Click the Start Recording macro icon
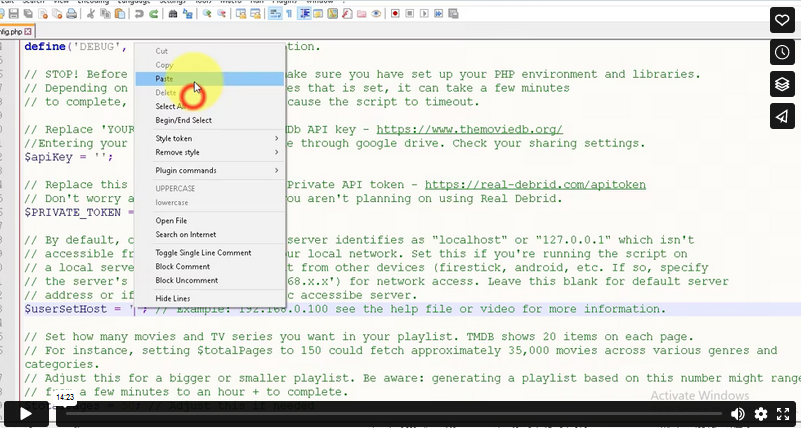 click(396, 14)
